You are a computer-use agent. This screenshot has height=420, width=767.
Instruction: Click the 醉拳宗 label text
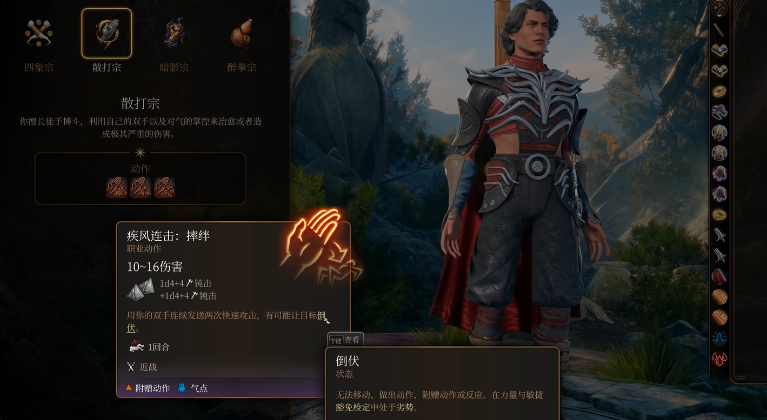click(242, 67)
